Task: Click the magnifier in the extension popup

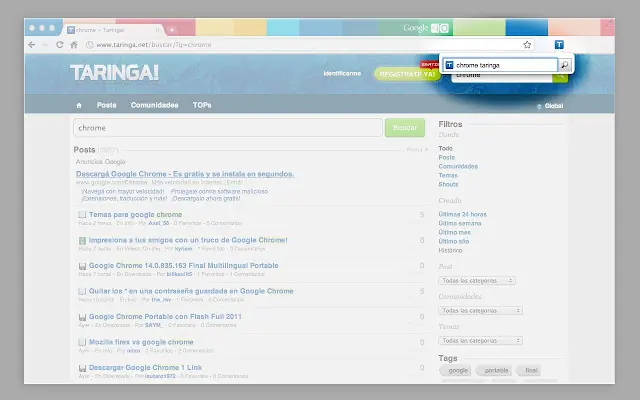Action: [564, 65]
